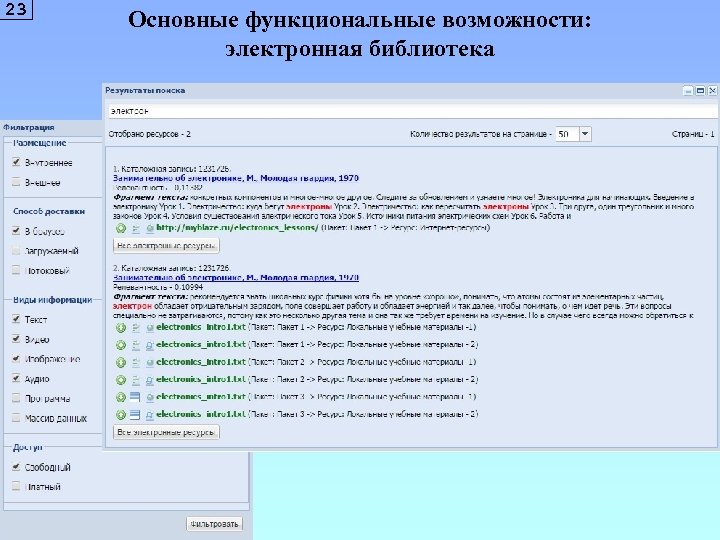The height and width of the screenshot is (540, 720).
Task: Check the Потоковый delivery option
Action: point(16,270)
